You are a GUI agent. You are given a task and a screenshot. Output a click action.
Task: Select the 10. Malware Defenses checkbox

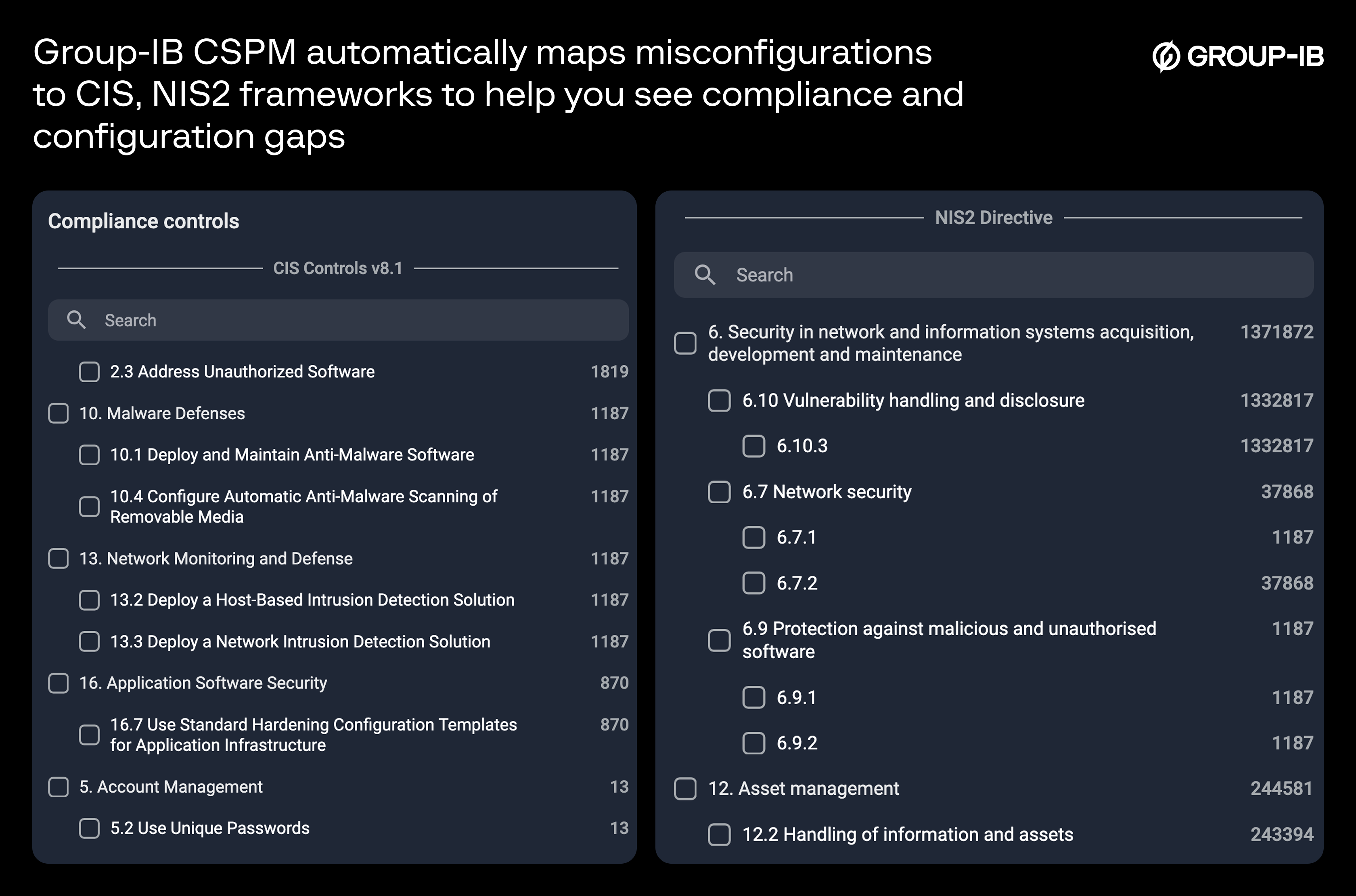[59, 412]
